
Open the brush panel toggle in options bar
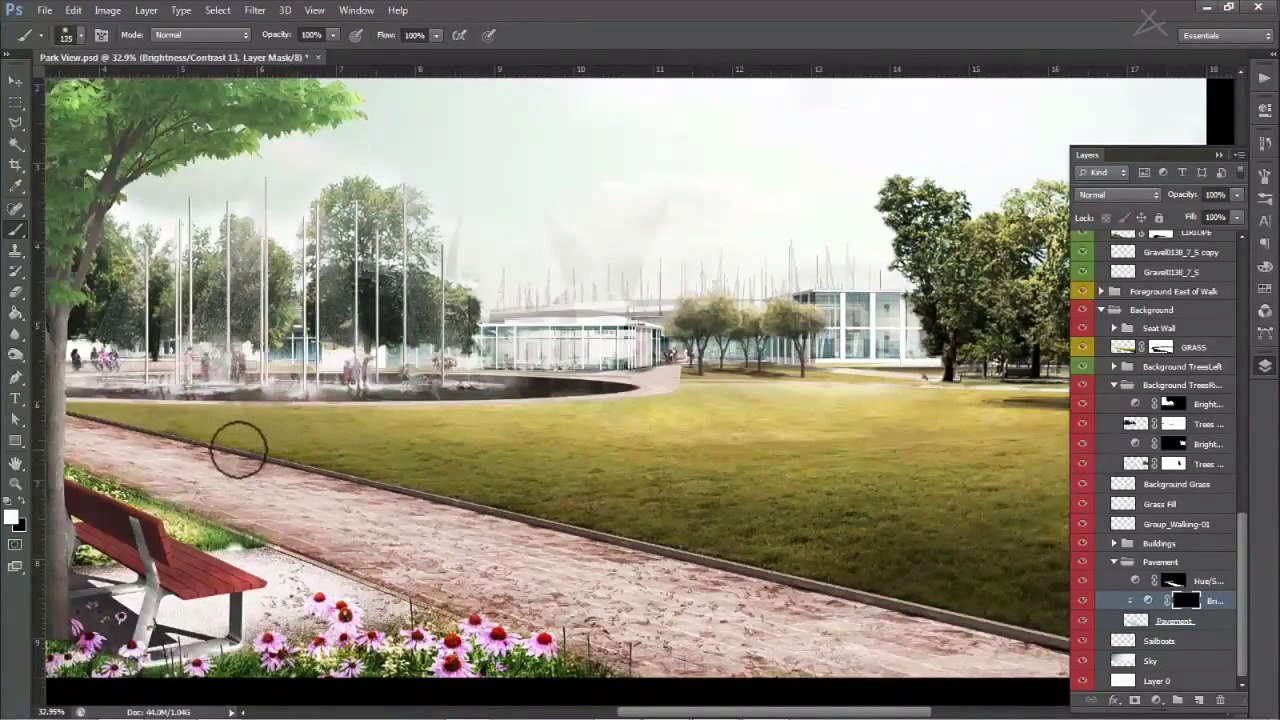tap(101, 35)
